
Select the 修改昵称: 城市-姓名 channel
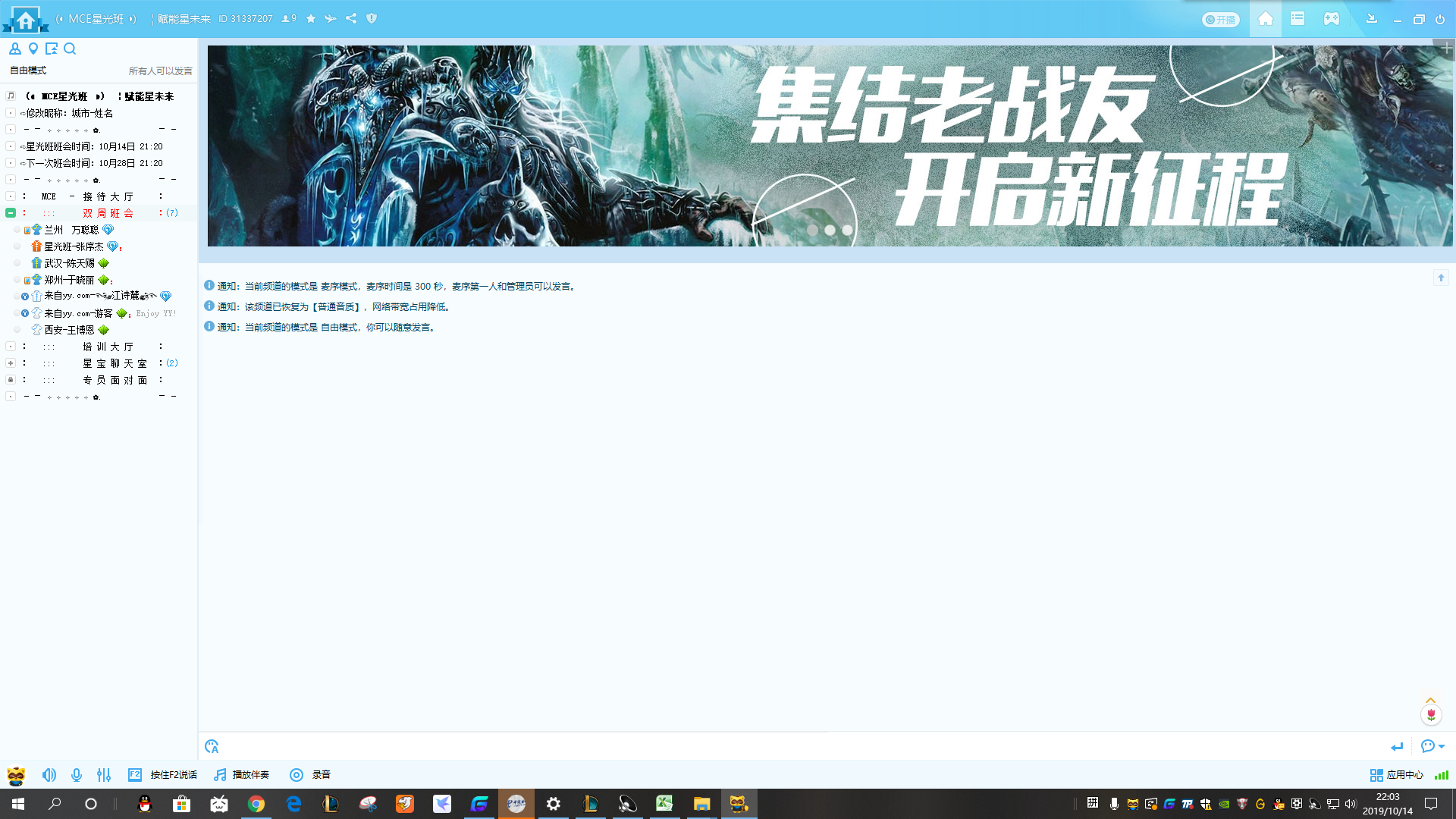coord(99,113)
